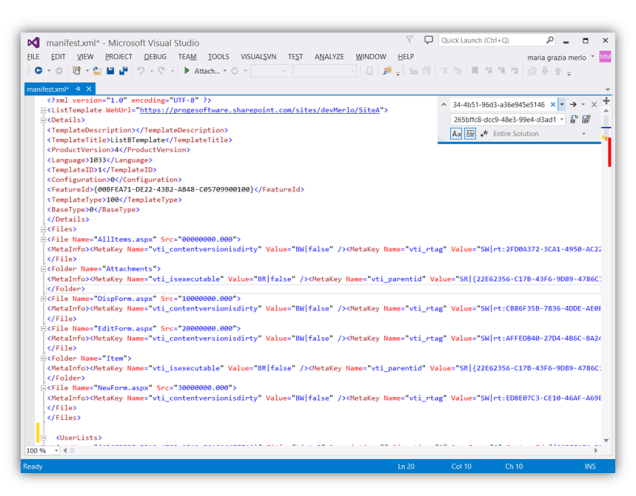Click the notifications filter funnel icon
Image resolution: width=636 pixels, height=496 pixels.
coord(410,39)
